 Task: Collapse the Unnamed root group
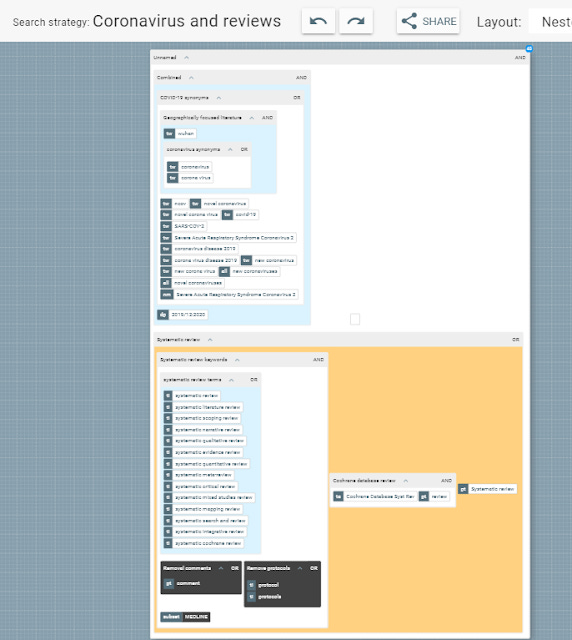(x=187, y=58)
